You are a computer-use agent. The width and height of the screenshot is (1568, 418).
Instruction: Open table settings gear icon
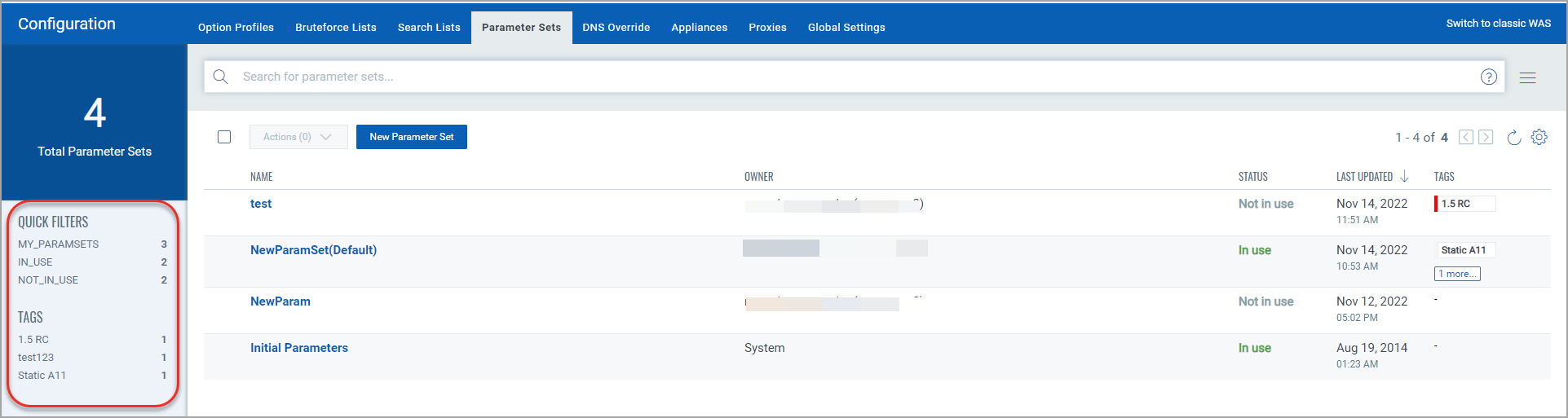(x=1539, y=137)
